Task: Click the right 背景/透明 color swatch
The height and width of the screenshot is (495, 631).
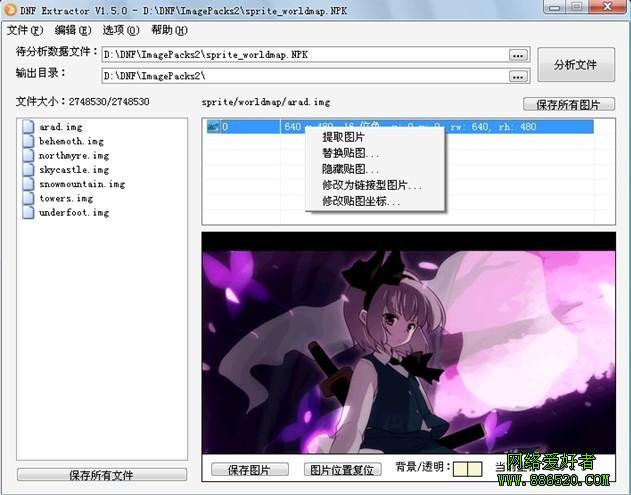Action: coord(475,469)
